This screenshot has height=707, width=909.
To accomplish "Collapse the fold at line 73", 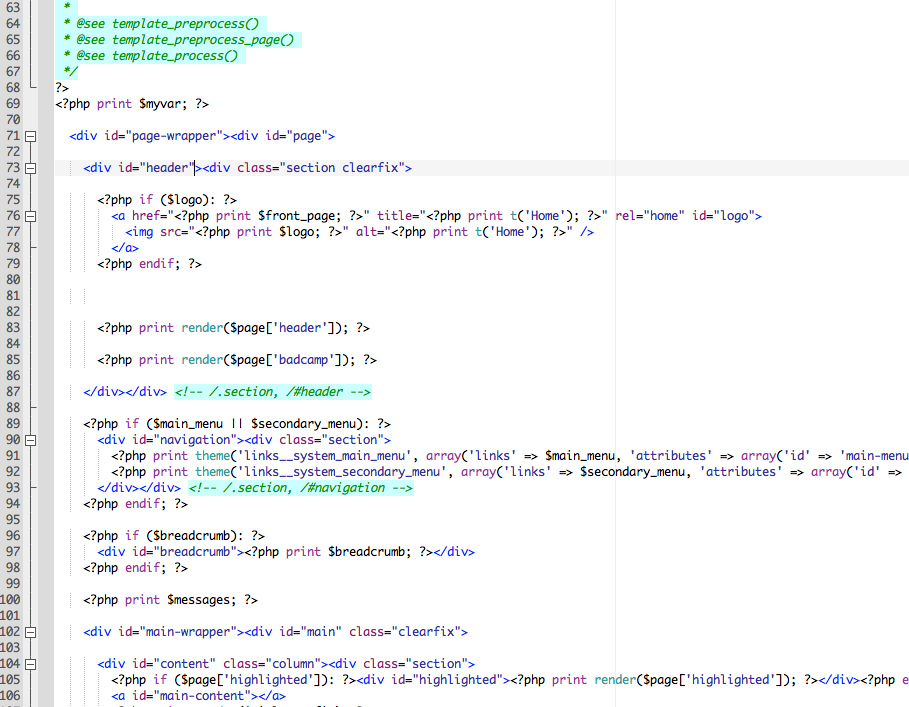I will (x=31, y=168).
